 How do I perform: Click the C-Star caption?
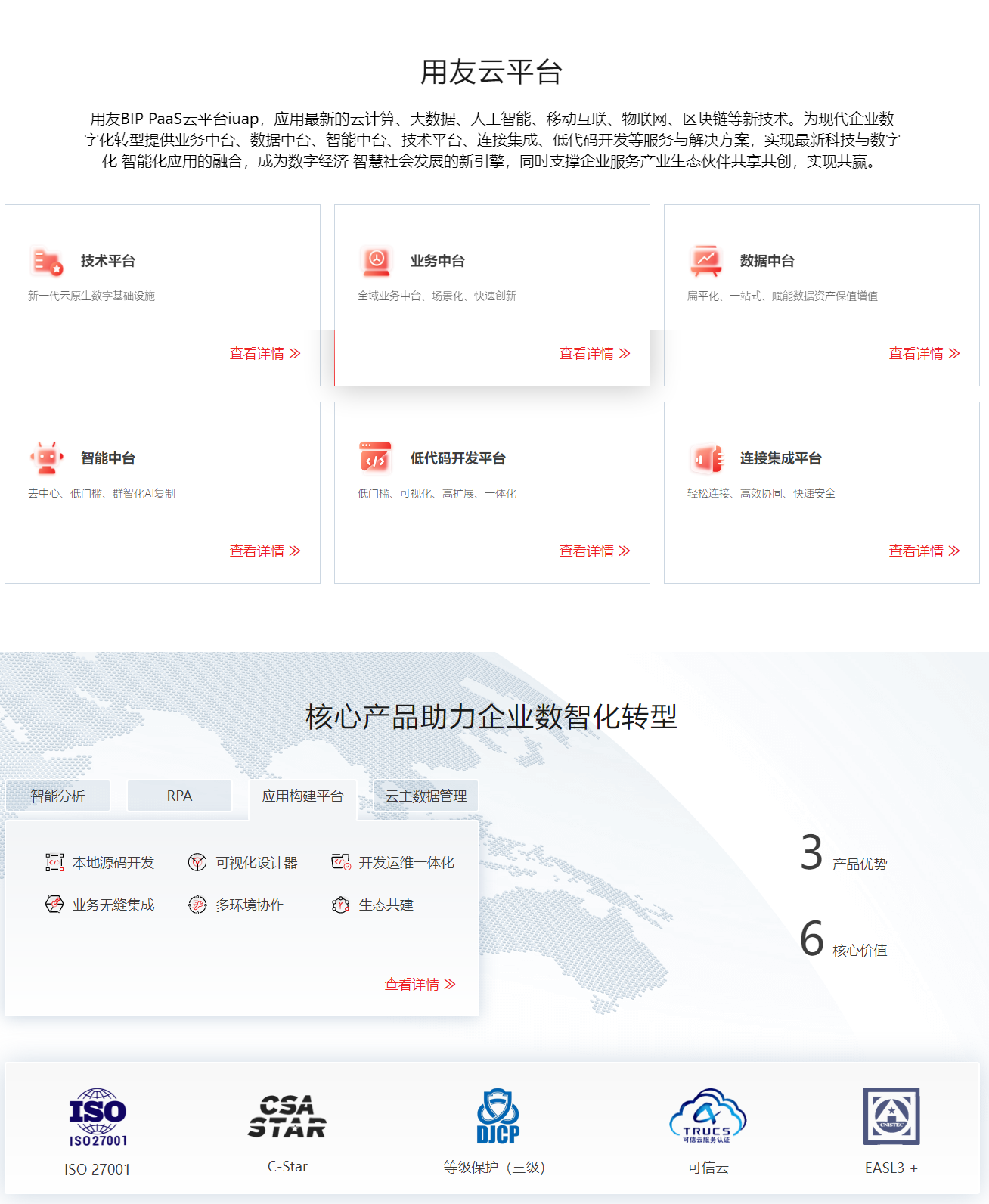coord(287,1167)
